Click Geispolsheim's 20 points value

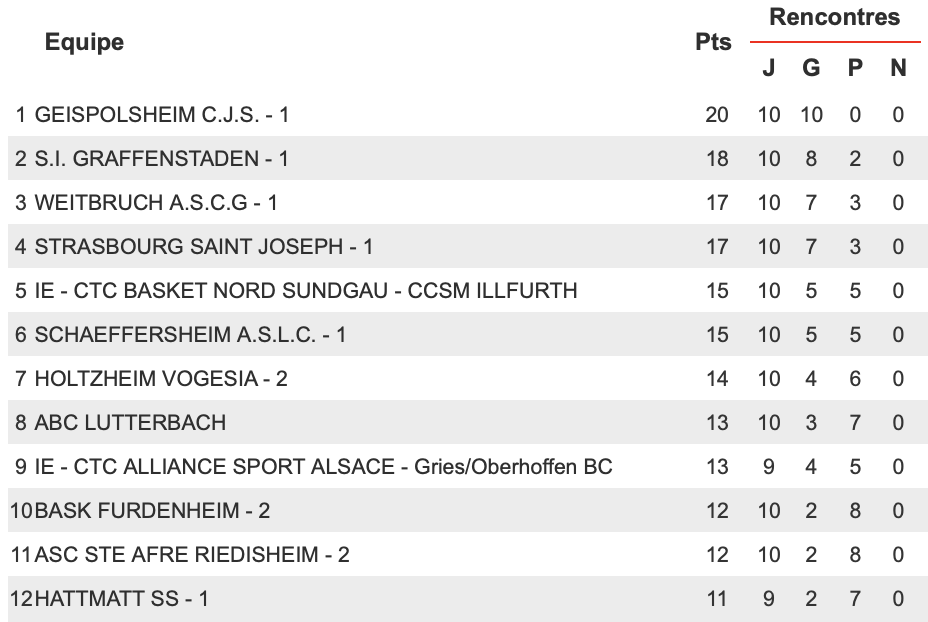717,114
